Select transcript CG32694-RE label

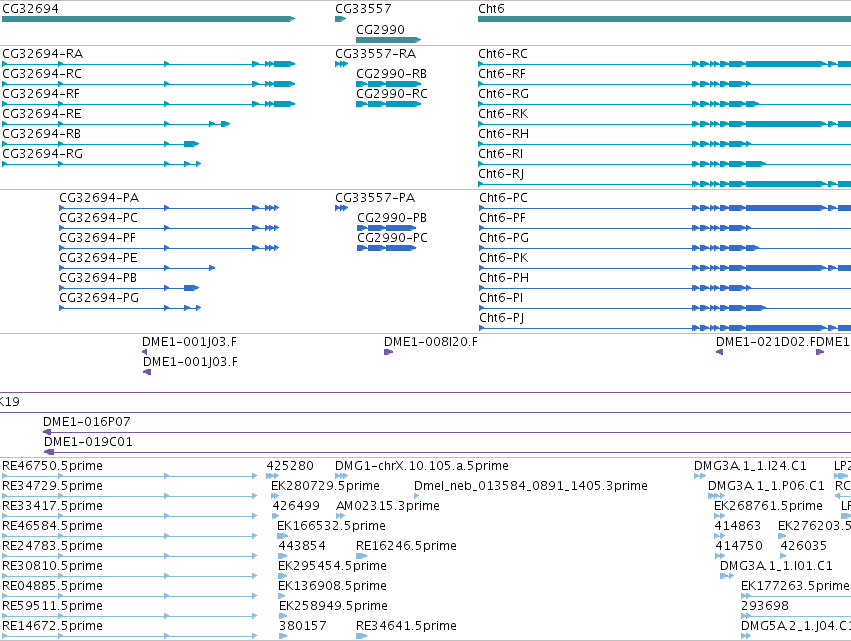pos(42,114)
